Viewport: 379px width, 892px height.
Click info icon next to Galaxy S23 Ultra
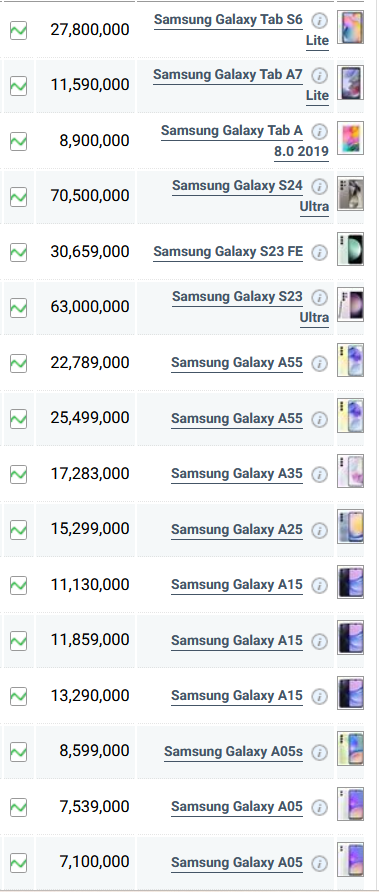coord(320,298)
